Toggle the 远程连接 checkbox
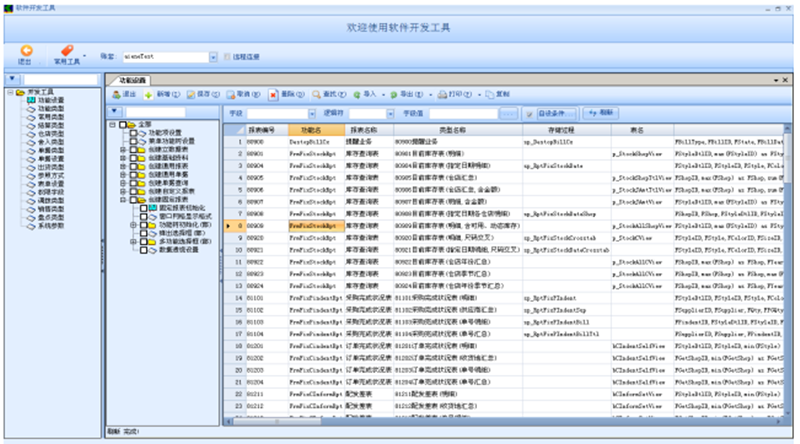The image size is (800, 444). click(x=228, y=57)
